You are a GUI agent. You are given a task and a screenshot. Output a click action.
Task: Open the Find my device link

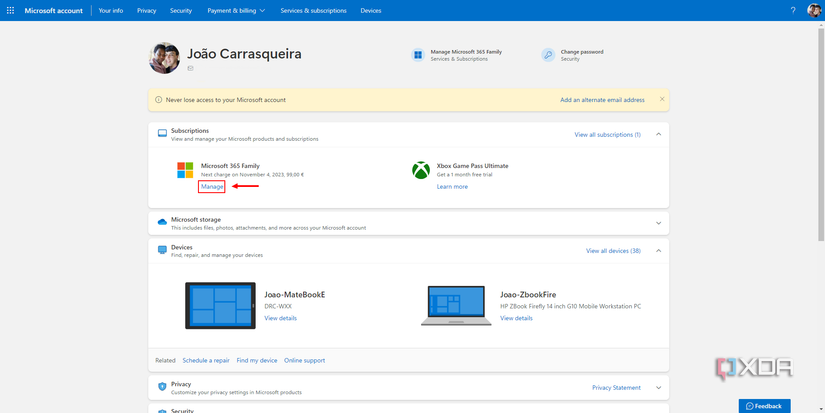257,360
